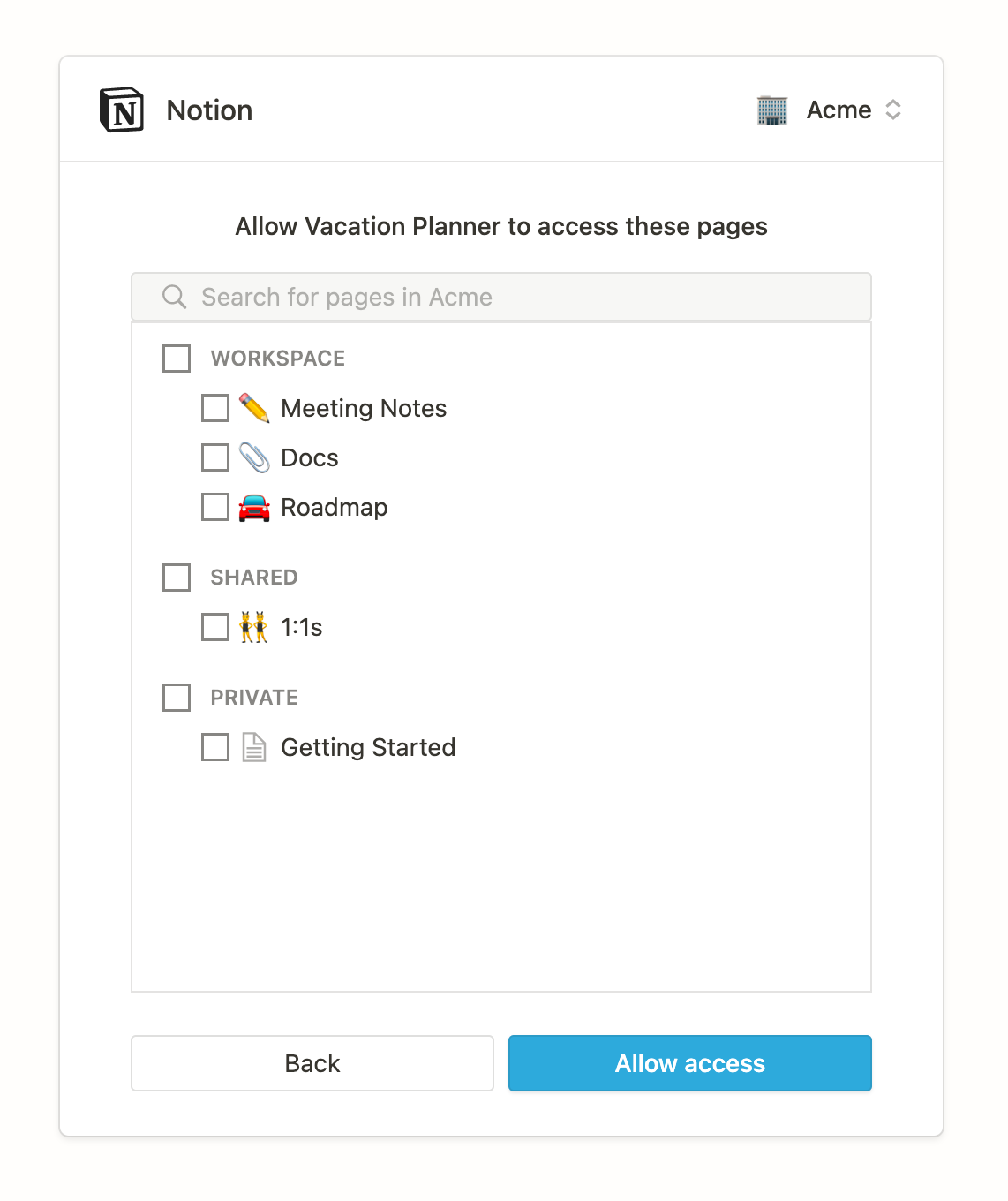Click the Back button
1008x1201 pixels.
pyautogui.click(x=312, y=1063)
